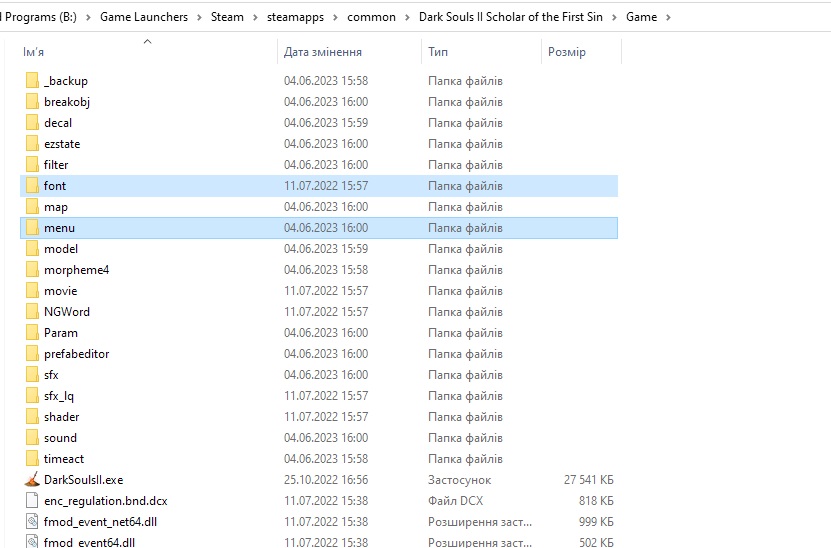Click the 999 КБ size value

click(x=596, y=522)
